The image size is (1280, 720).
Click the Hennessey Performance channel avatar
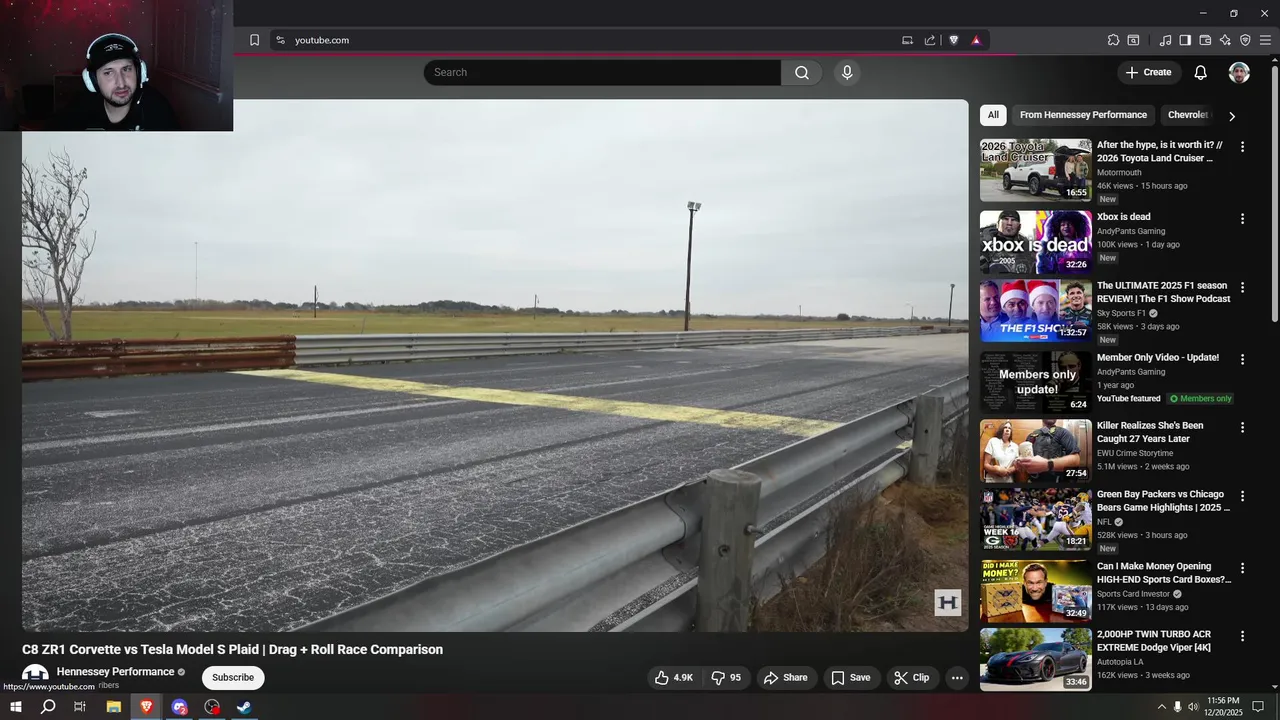coord(35,676)
